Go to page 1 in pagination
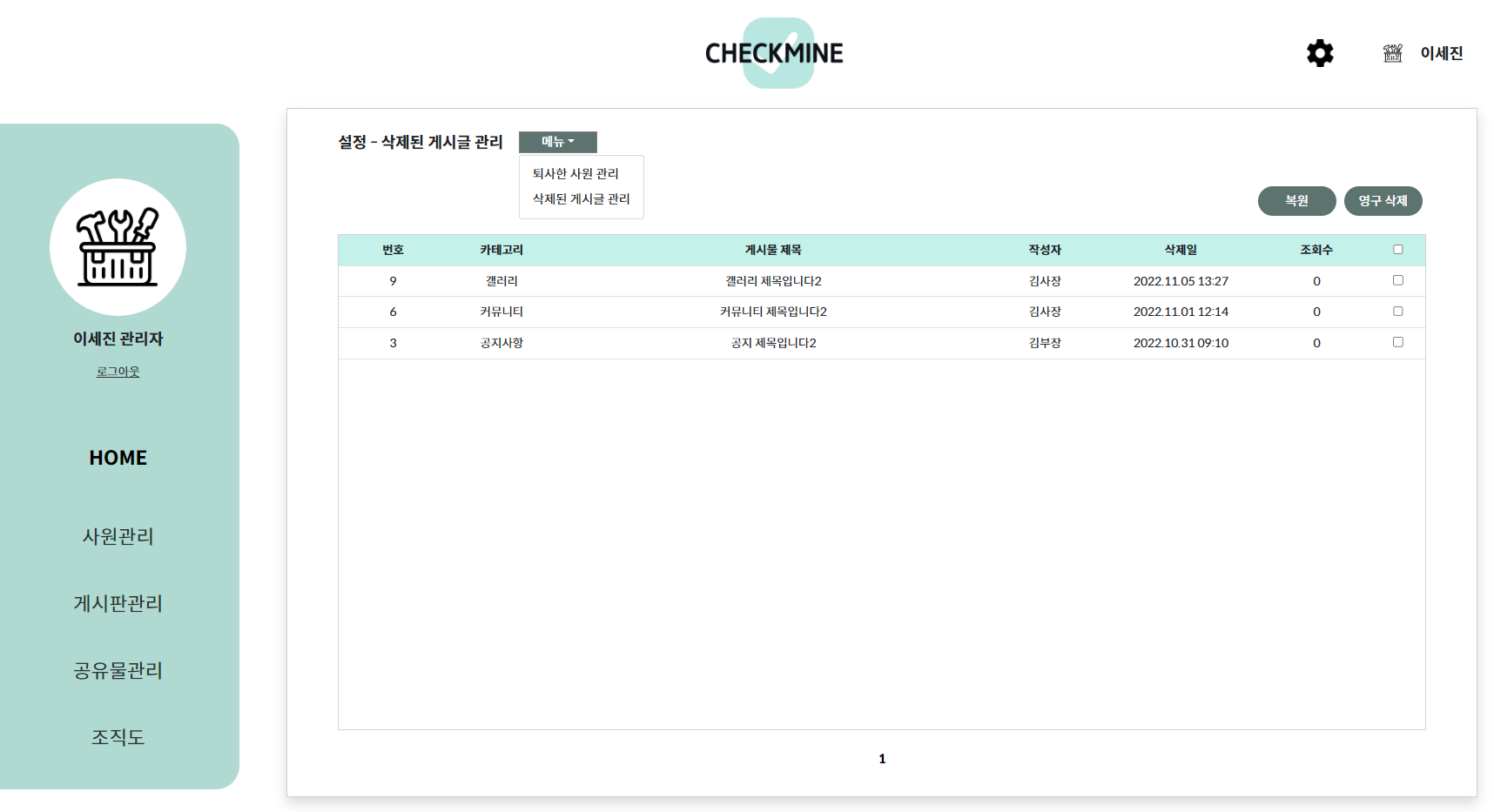Image resolution: width=1494 pixels, height=812 pixels. 882,759
